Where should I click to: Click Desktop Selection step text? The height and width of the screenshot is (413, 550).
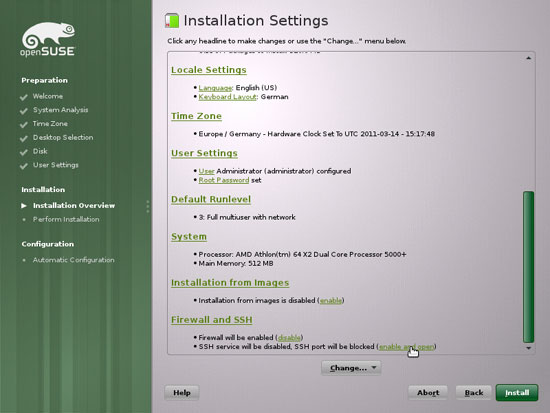(x=63, y=137)
